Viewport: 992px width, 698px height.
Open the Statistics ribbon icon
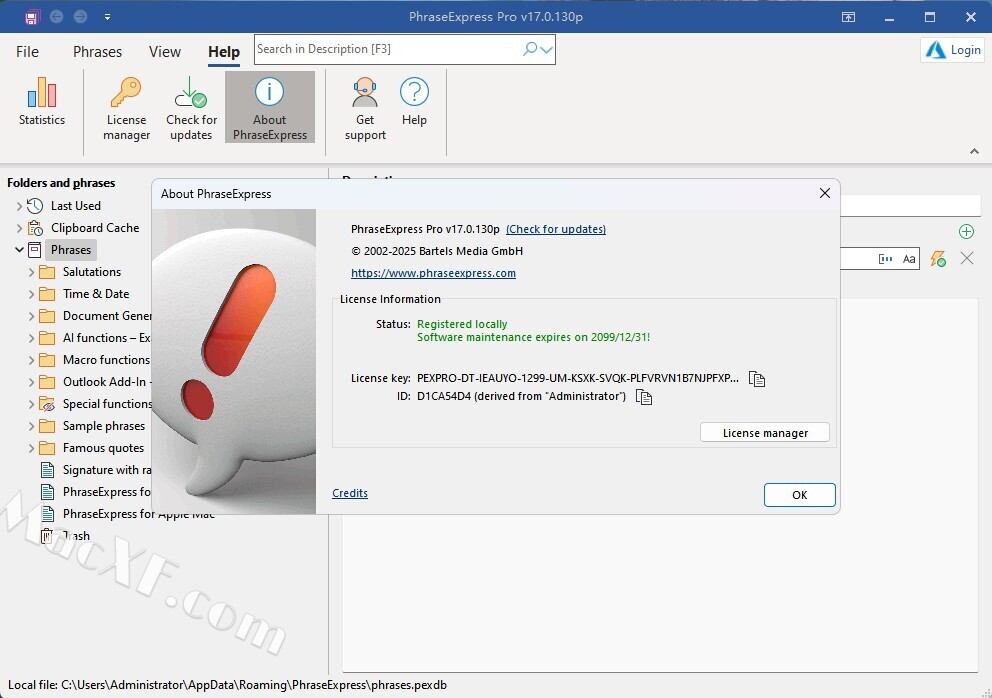tap(42, 102)
